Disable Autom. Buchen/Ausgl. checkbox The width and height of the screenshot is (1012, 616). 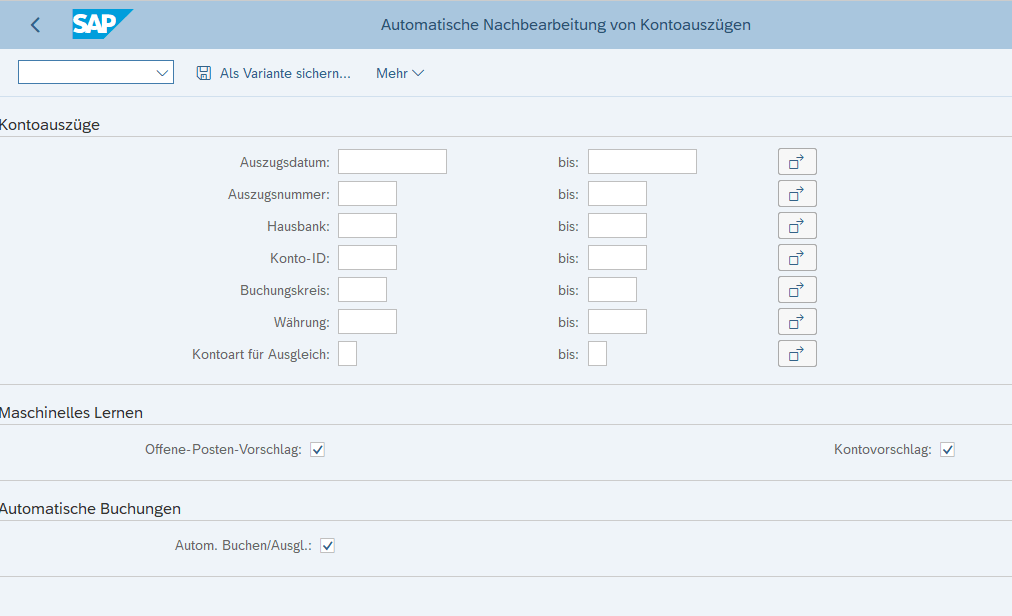pyautogui.click(x=327, y=546)
